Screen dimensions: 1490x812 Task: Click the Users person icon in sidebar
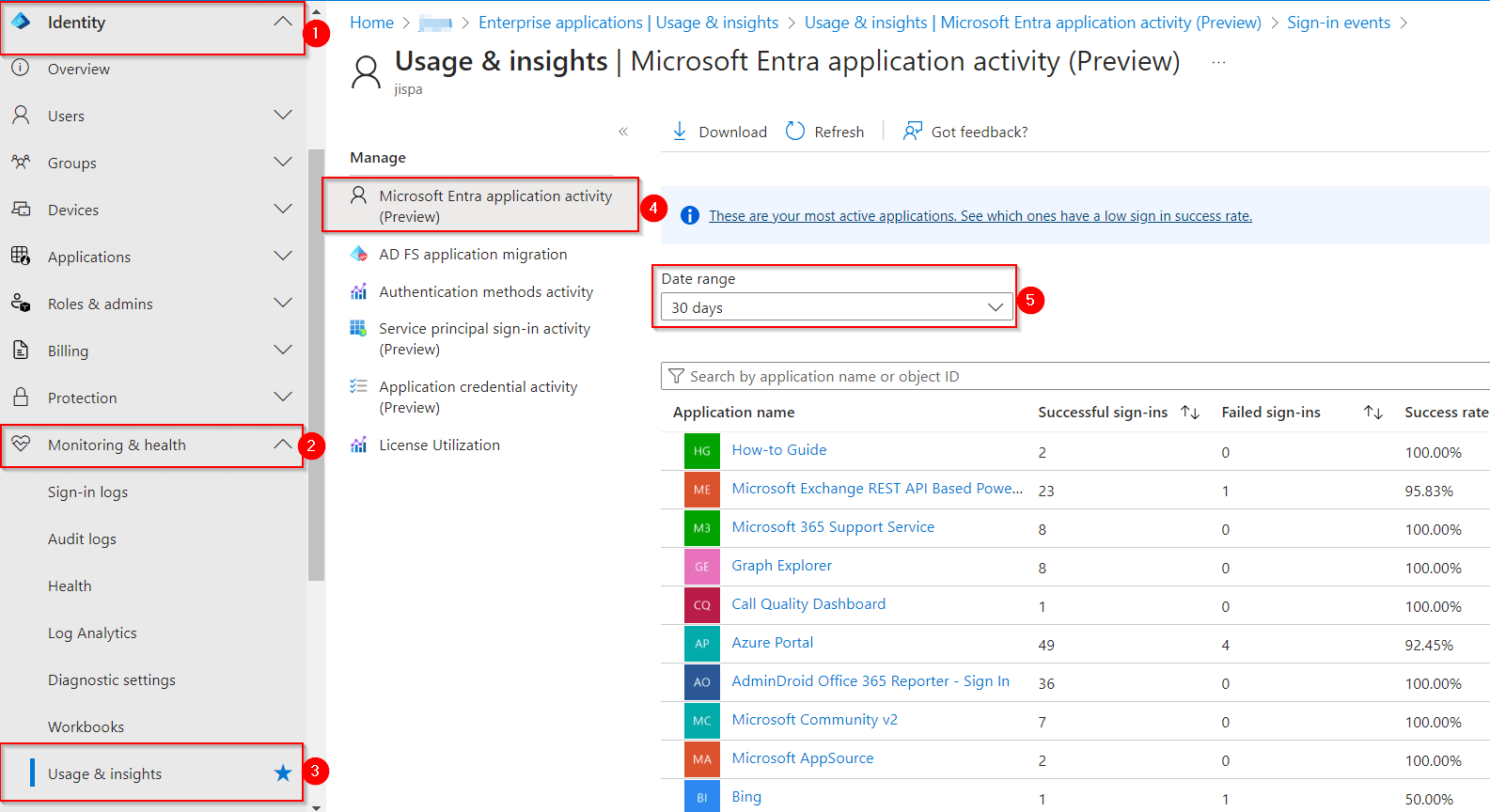[x=21, y=116]
